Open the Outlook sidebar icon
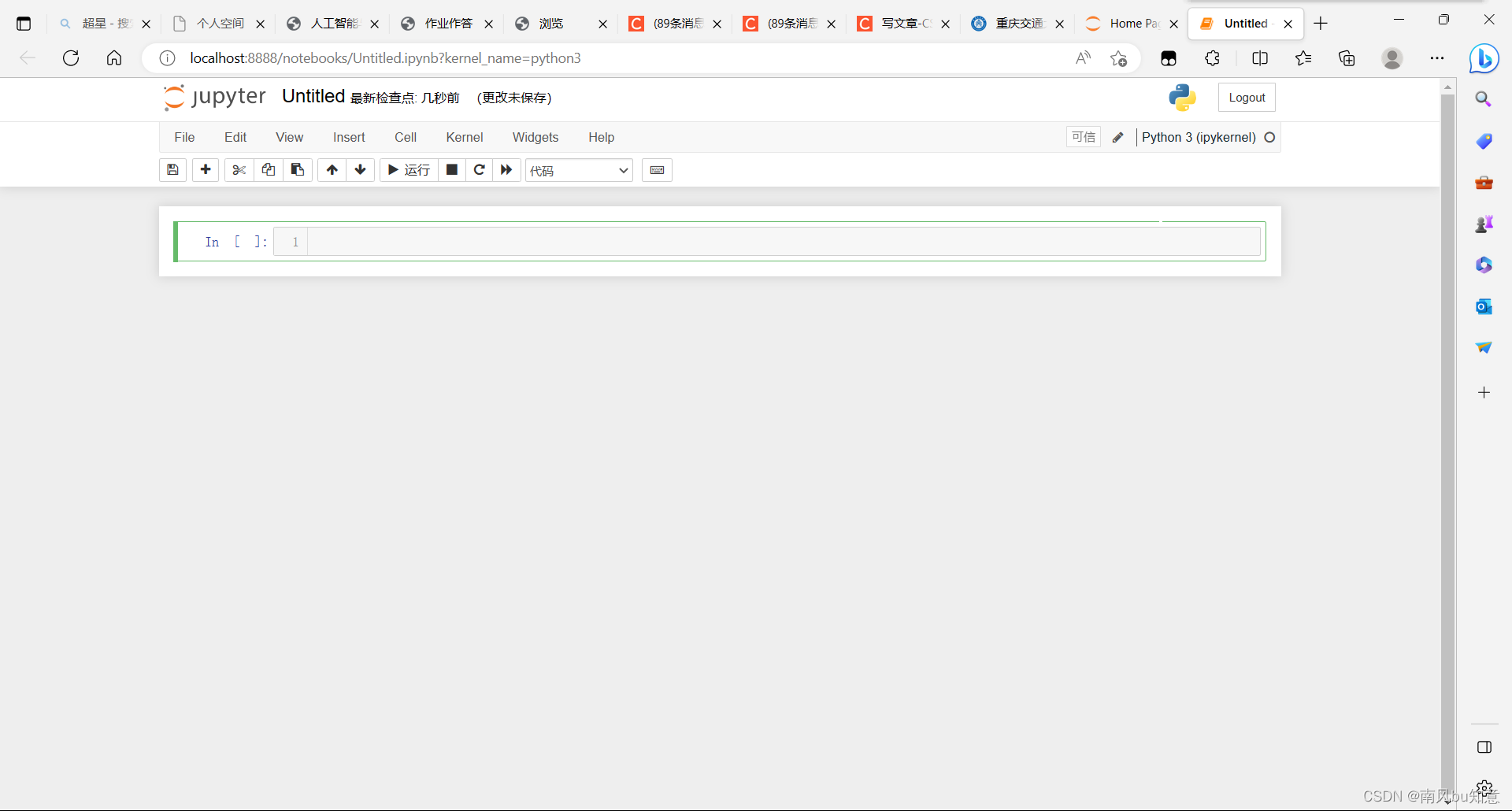The width and height of the screenshot is (1512, 811). click(1484, 306)
